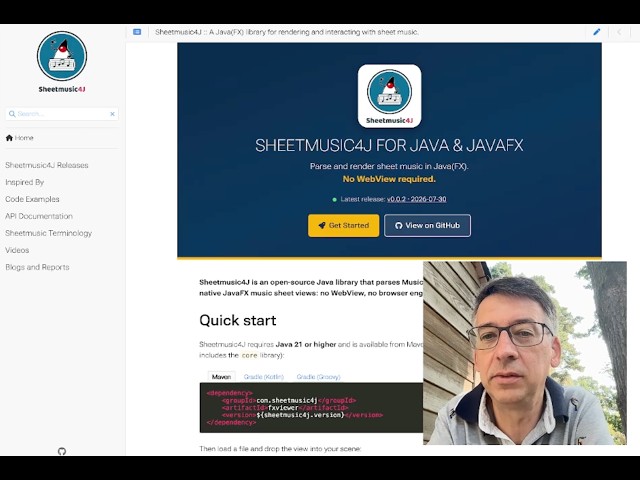Open API Documentation in the sidebar
The height and width of the screenshot is (480, 640).
39,216
